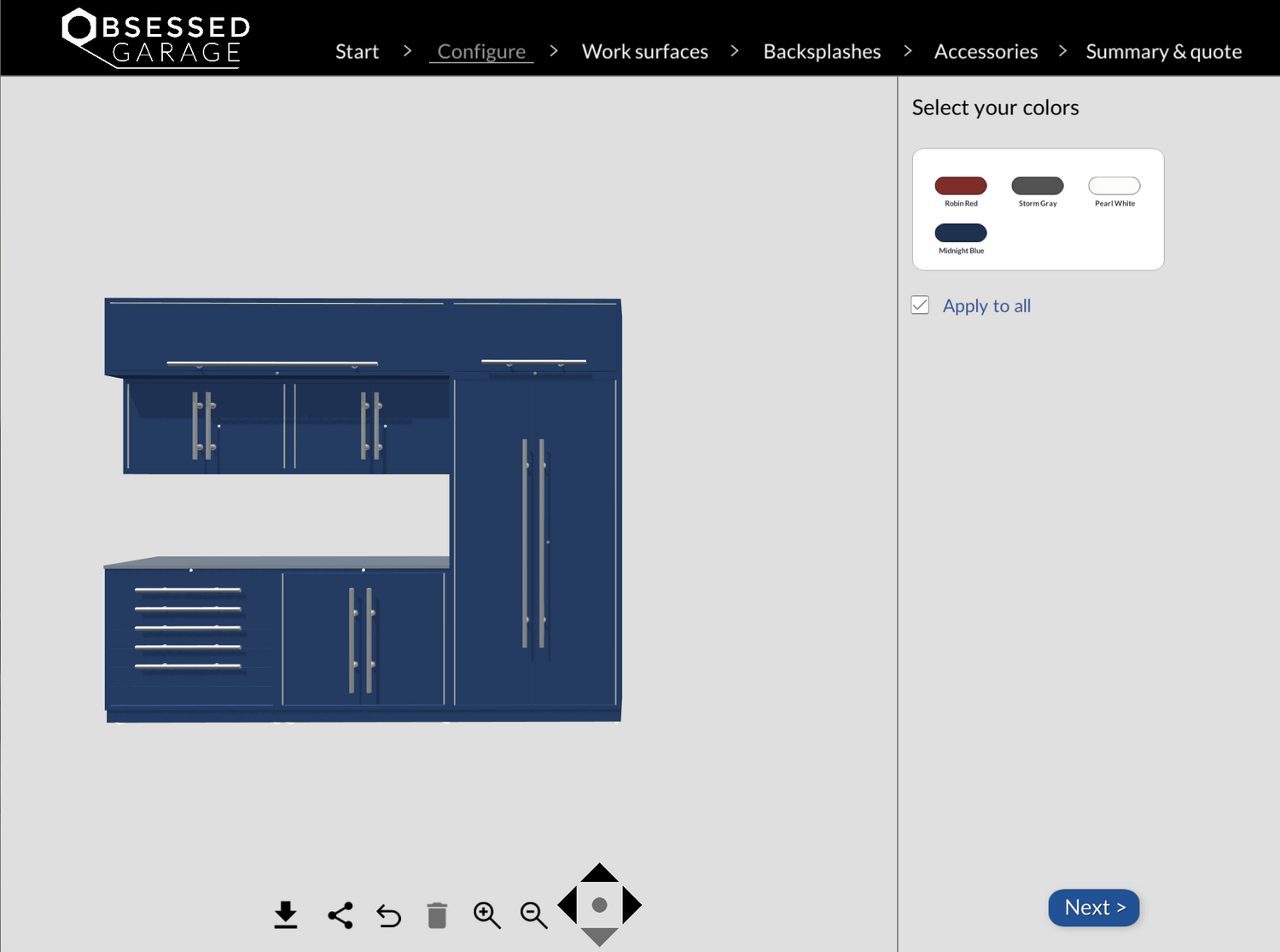This screenshot has width=1280, height=952.
Task: Reset view using the center dot button
Action: (599, 905)
